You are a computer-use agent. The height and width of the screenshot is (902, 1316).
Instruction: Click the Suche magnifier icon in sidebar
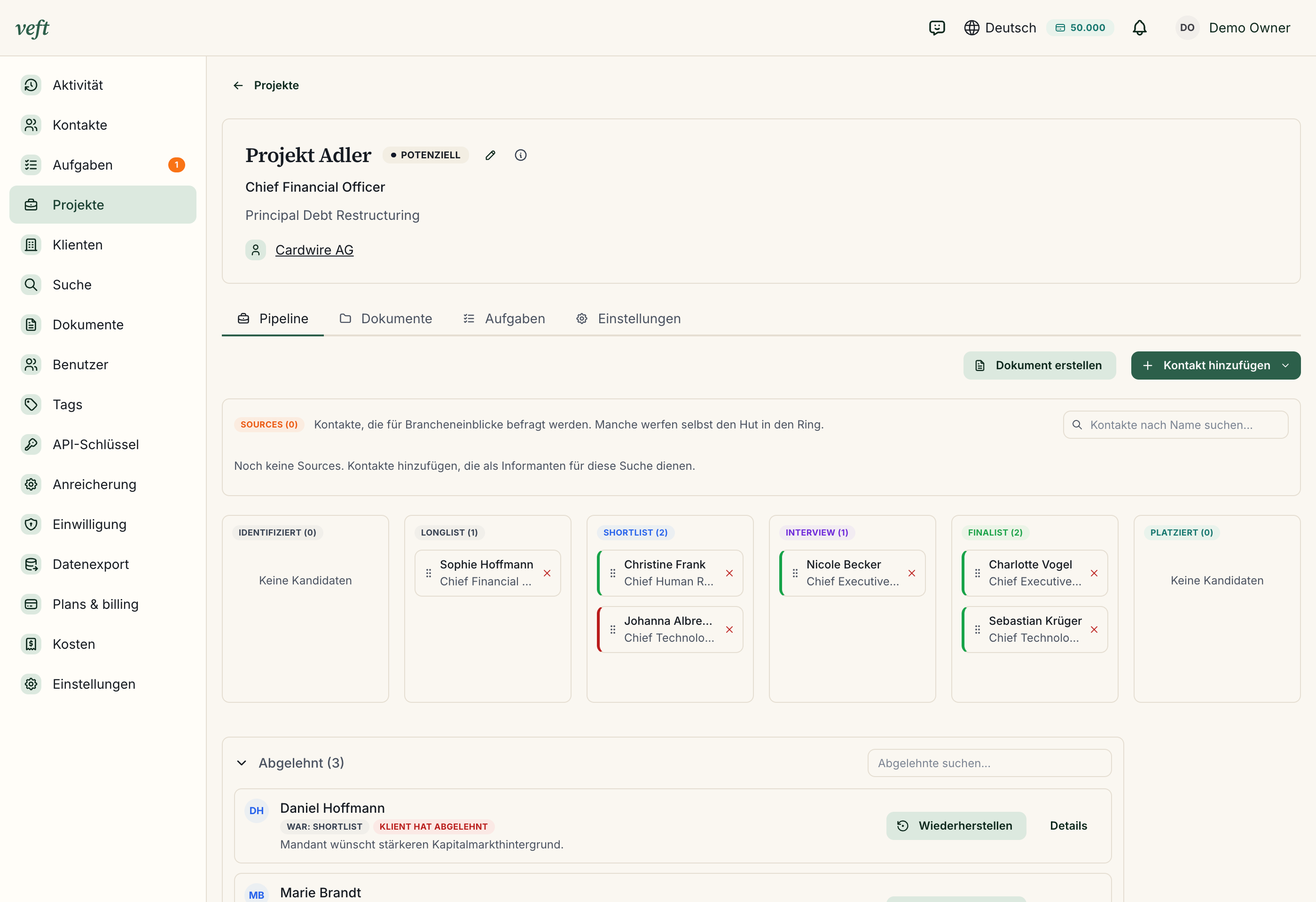pos(31,285)
